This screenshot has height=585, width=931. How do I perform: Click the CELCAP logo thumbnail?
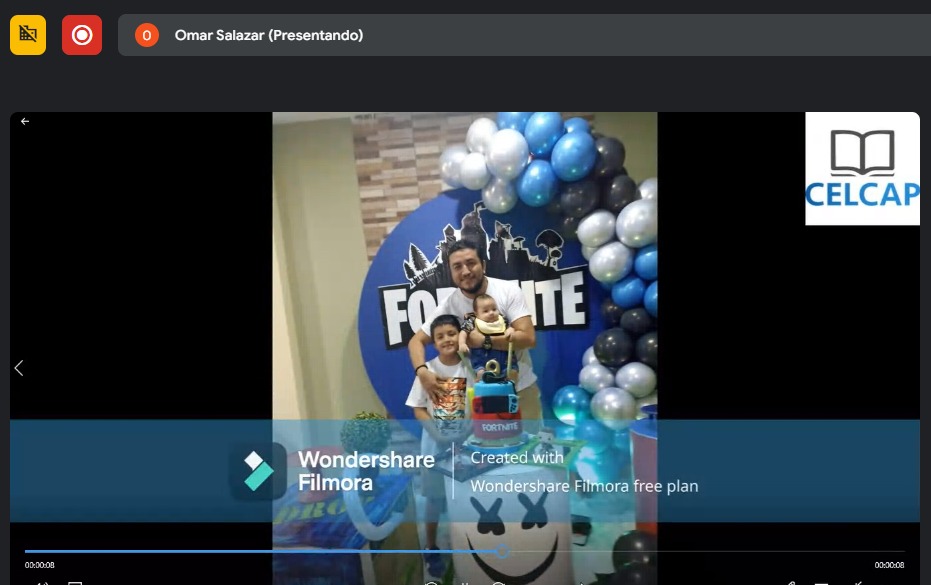tap(862, 169)
